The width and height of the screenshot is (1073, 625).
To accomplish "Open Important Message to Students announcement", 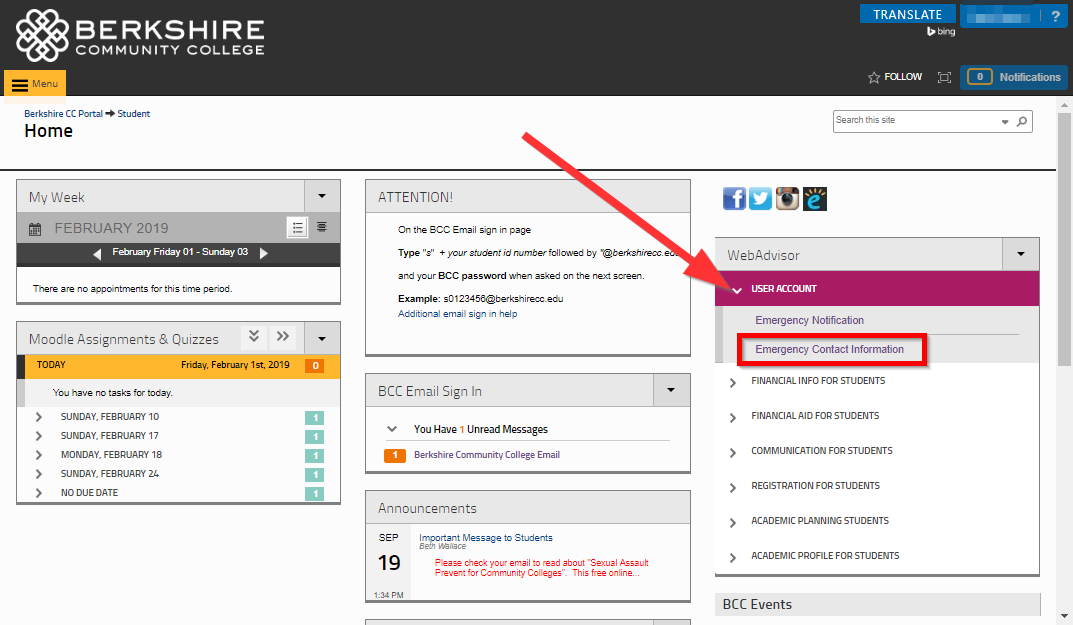I will coord(485,538).
